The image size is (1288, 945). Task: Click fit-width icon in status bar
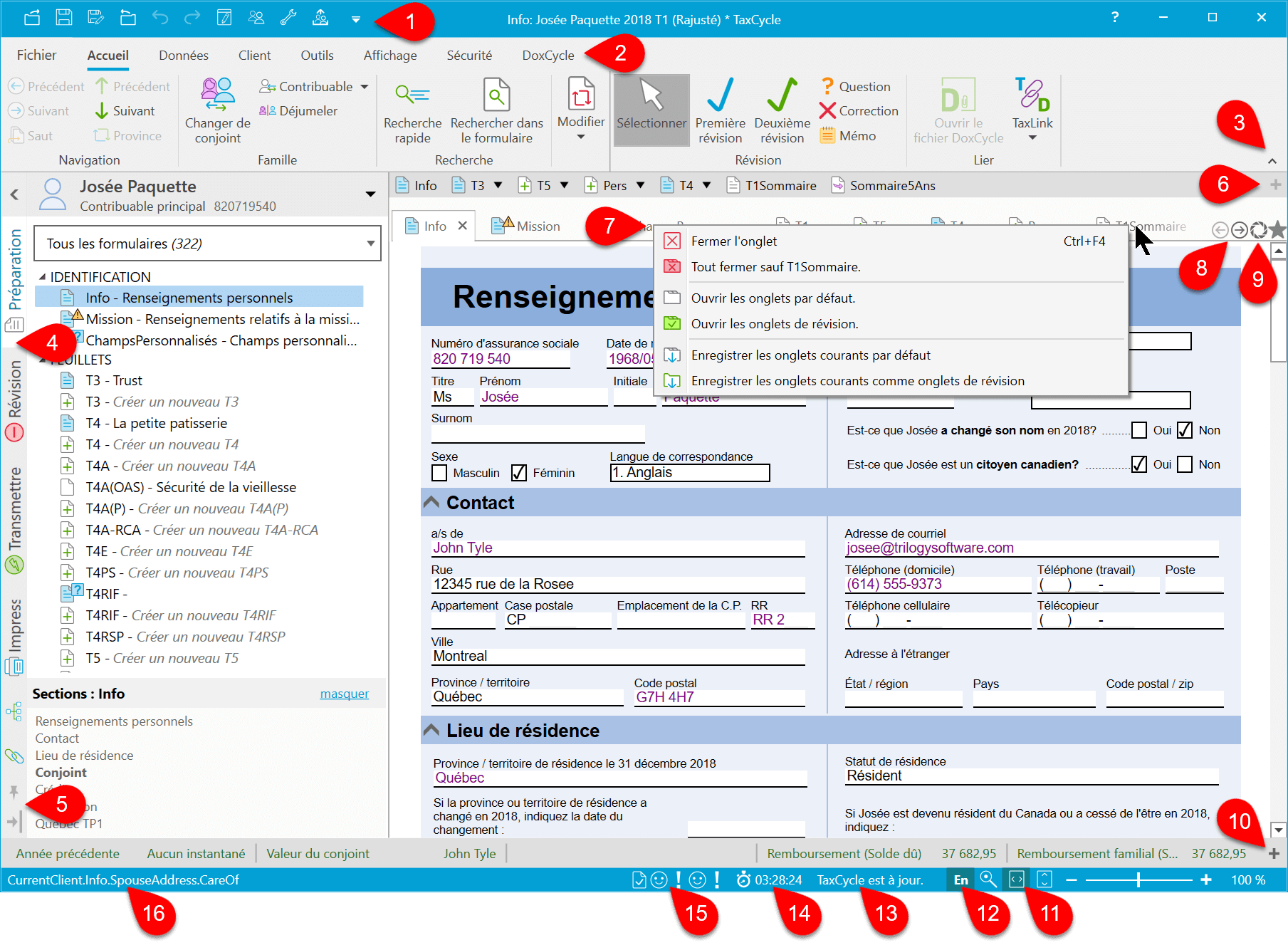pos(1016,879)
